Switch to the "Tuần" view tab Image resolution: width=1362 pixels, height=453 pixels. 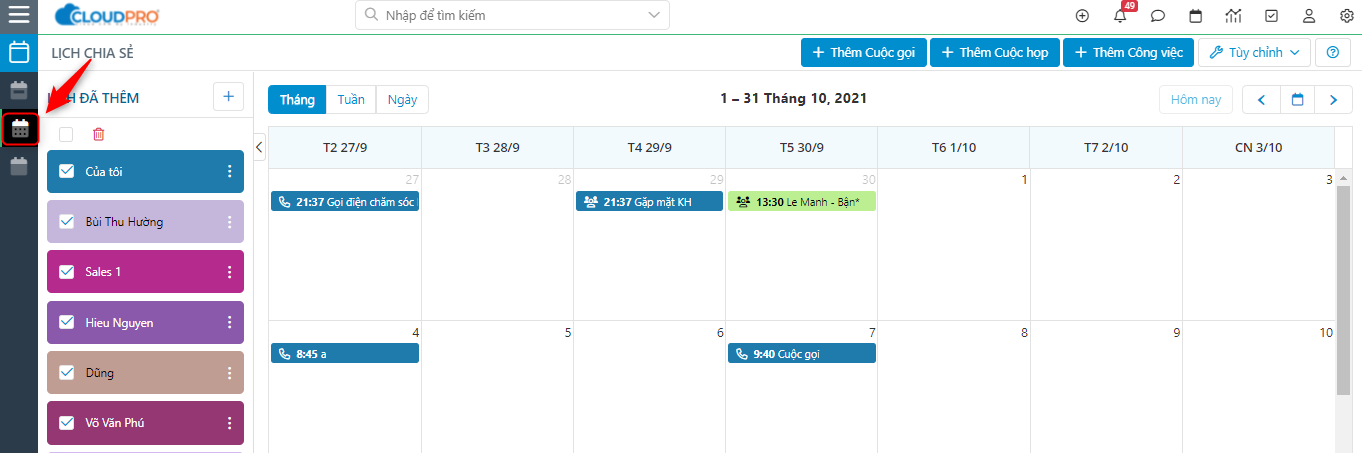351,100
